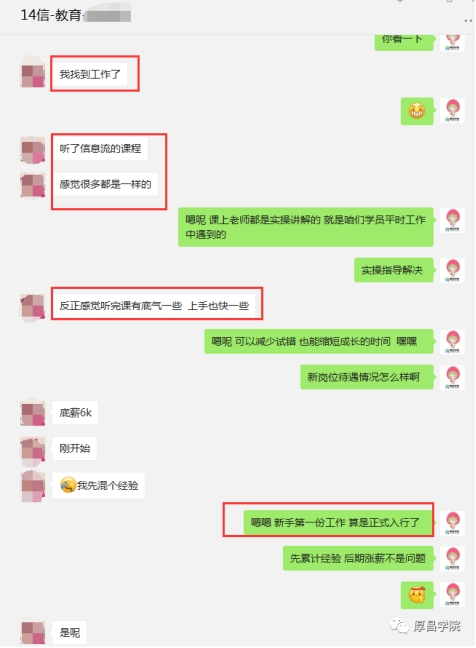The image size is (476, 648).
Task: Click the last message 是呢
Action: pyautogui.click(x=69, y=632)
